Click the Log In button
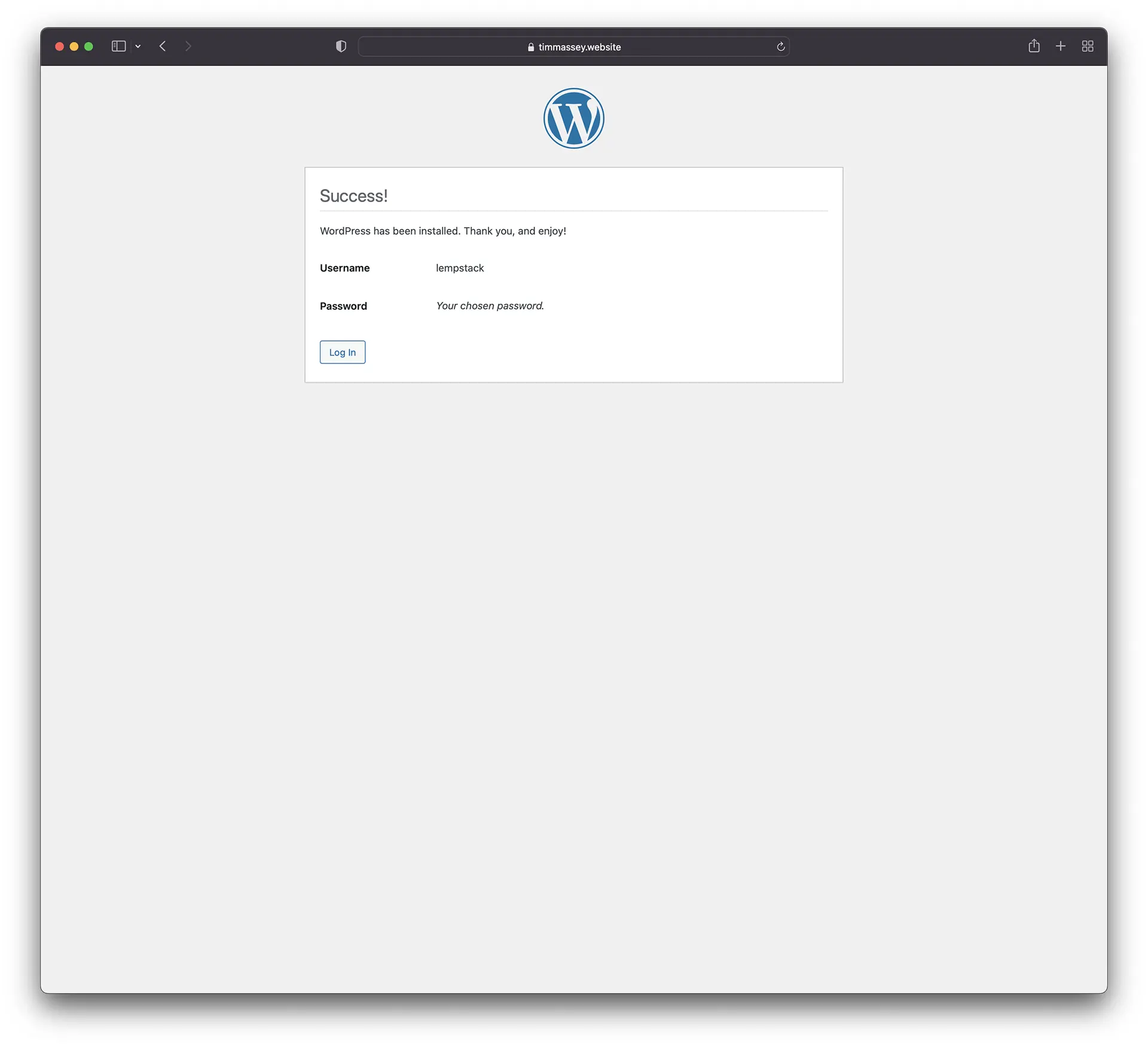Screen dimensions: 1148x1047 coord(342,352)
